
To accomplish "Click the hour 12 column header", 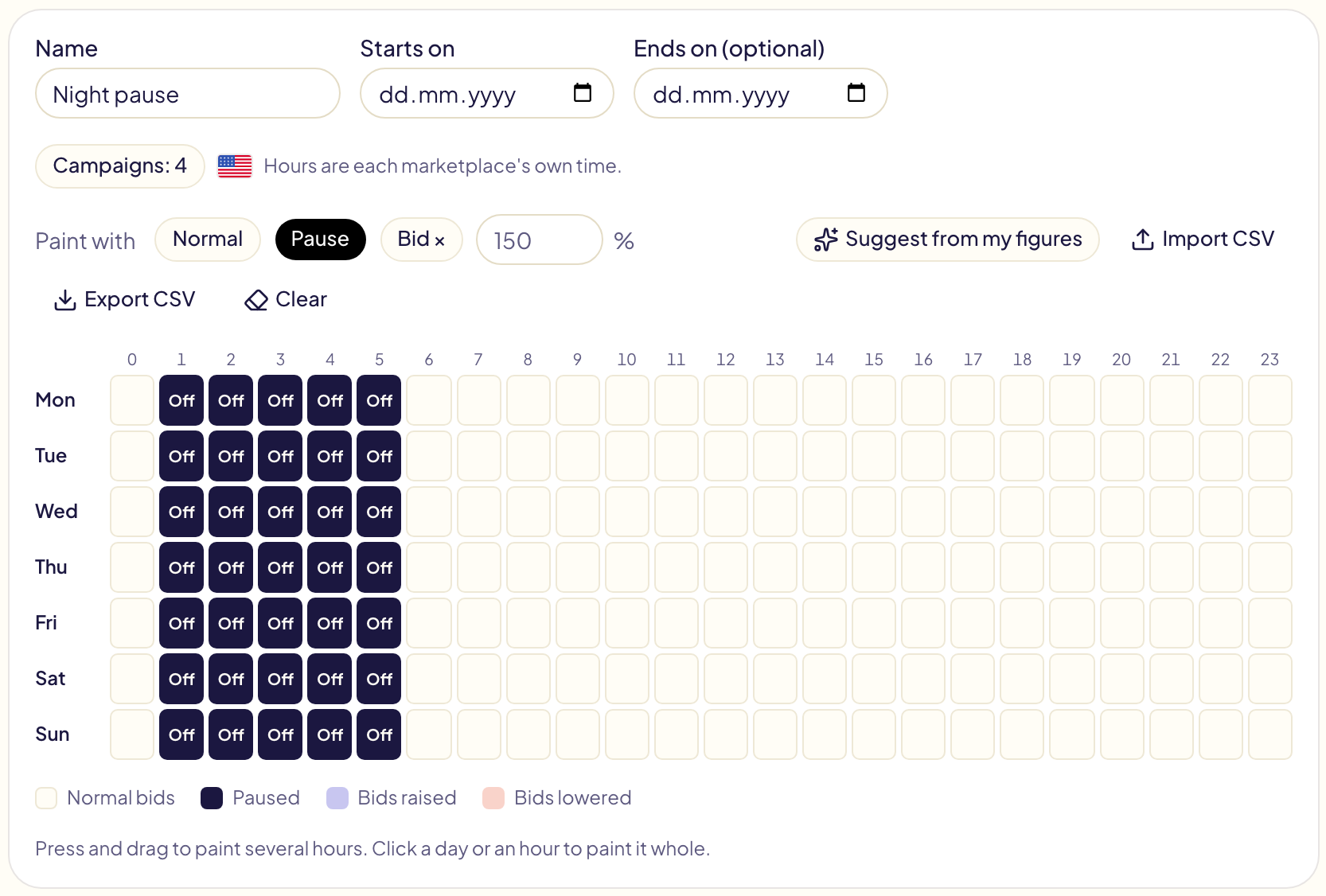I will (x=726, y=360).
